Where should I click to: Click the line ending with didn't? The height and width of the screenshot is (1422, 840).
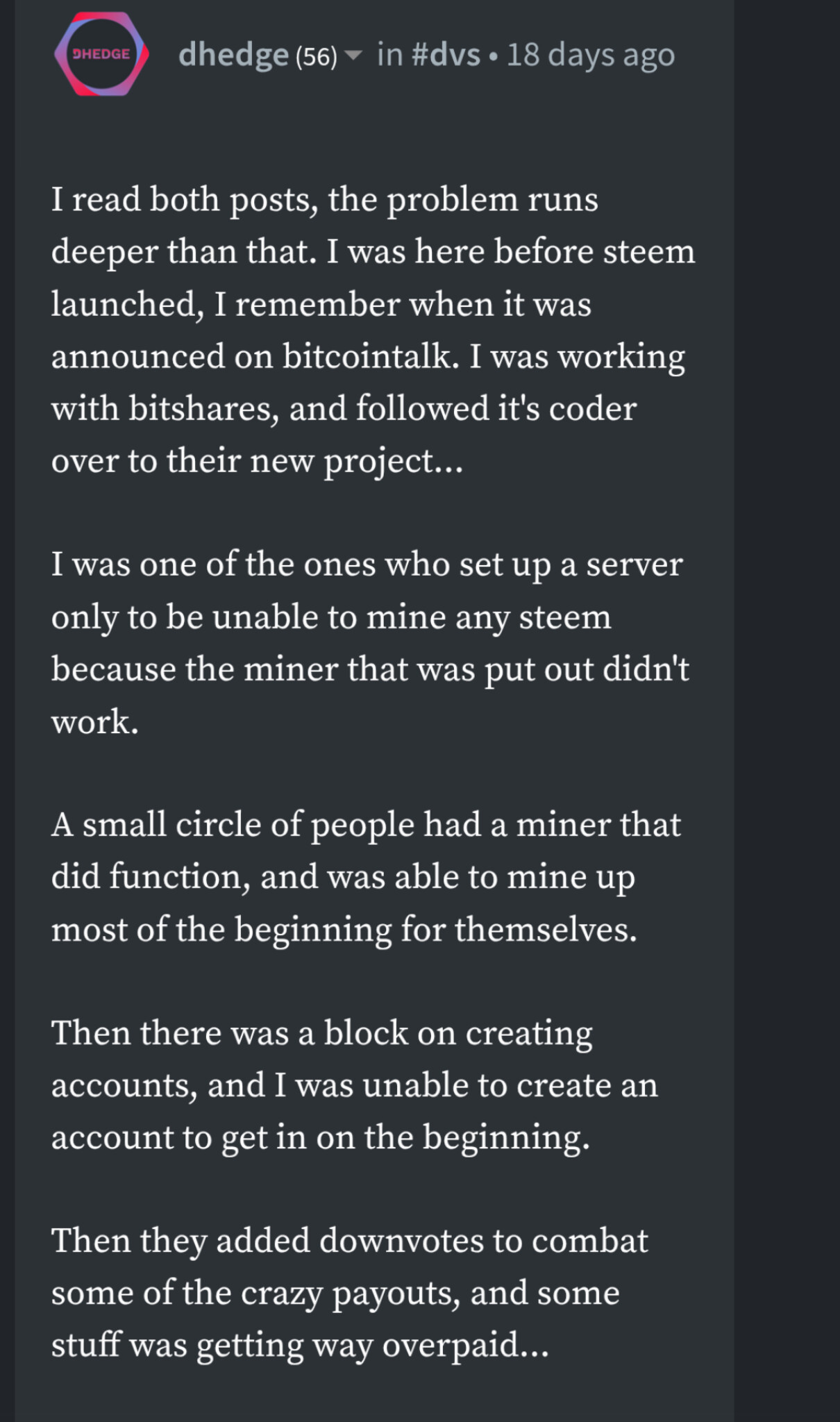point(370,669)
